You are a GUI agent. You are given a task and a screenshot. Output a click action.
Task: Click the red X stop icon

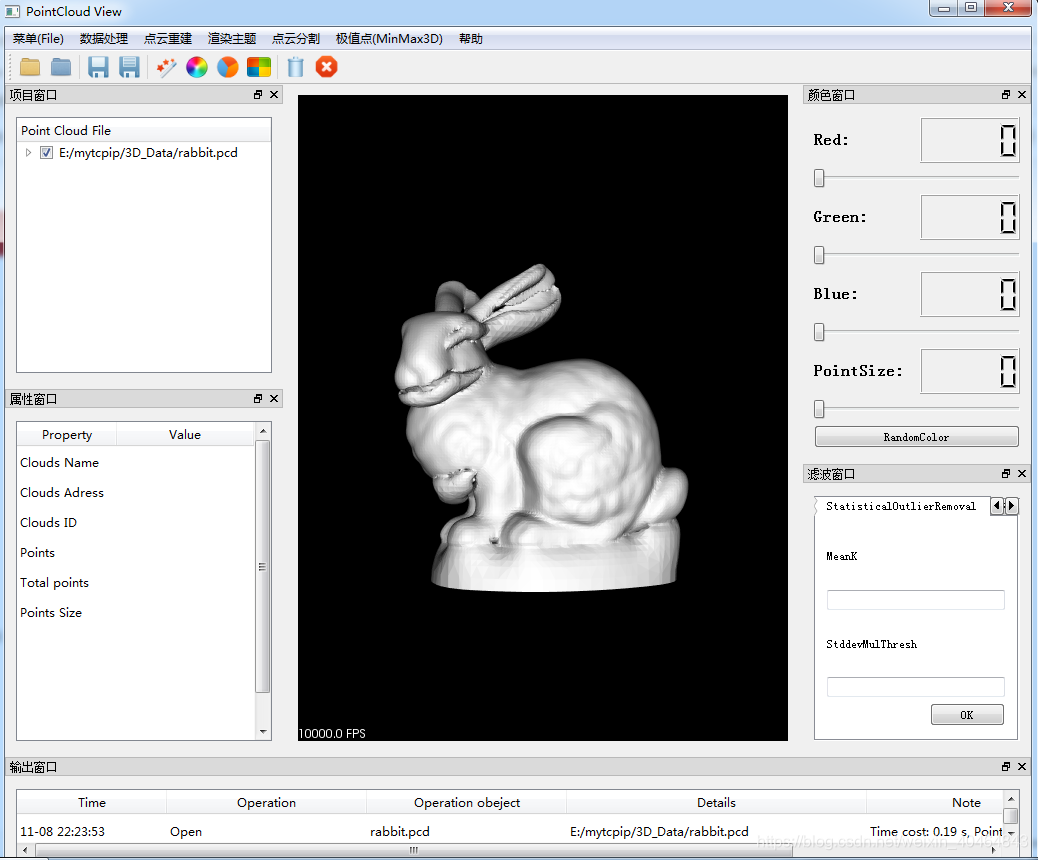[326, 67]
